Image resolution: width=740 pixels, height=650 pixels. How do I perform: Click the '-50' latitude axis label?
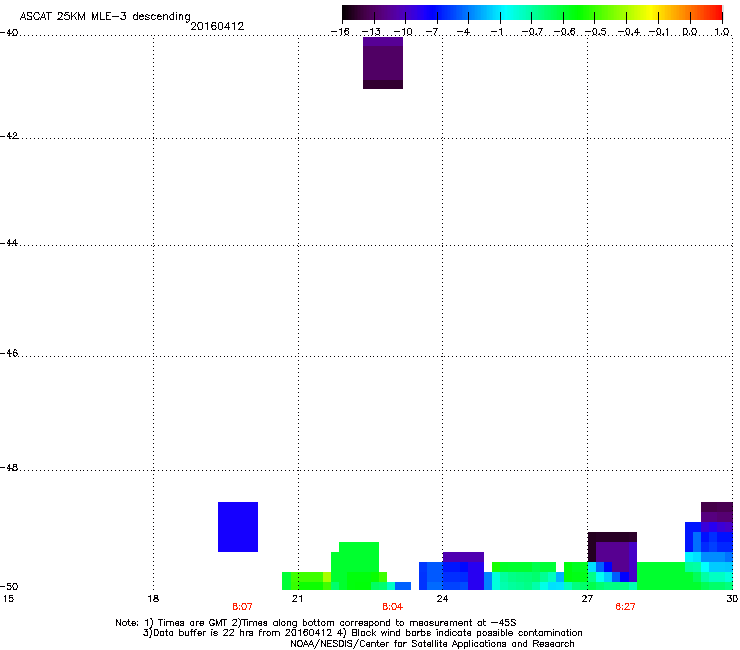point(9,586)
